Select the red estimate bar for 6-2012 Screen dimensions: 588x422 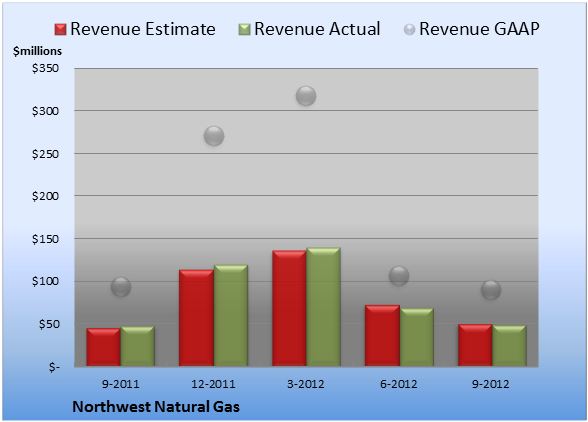coord(382,336)
